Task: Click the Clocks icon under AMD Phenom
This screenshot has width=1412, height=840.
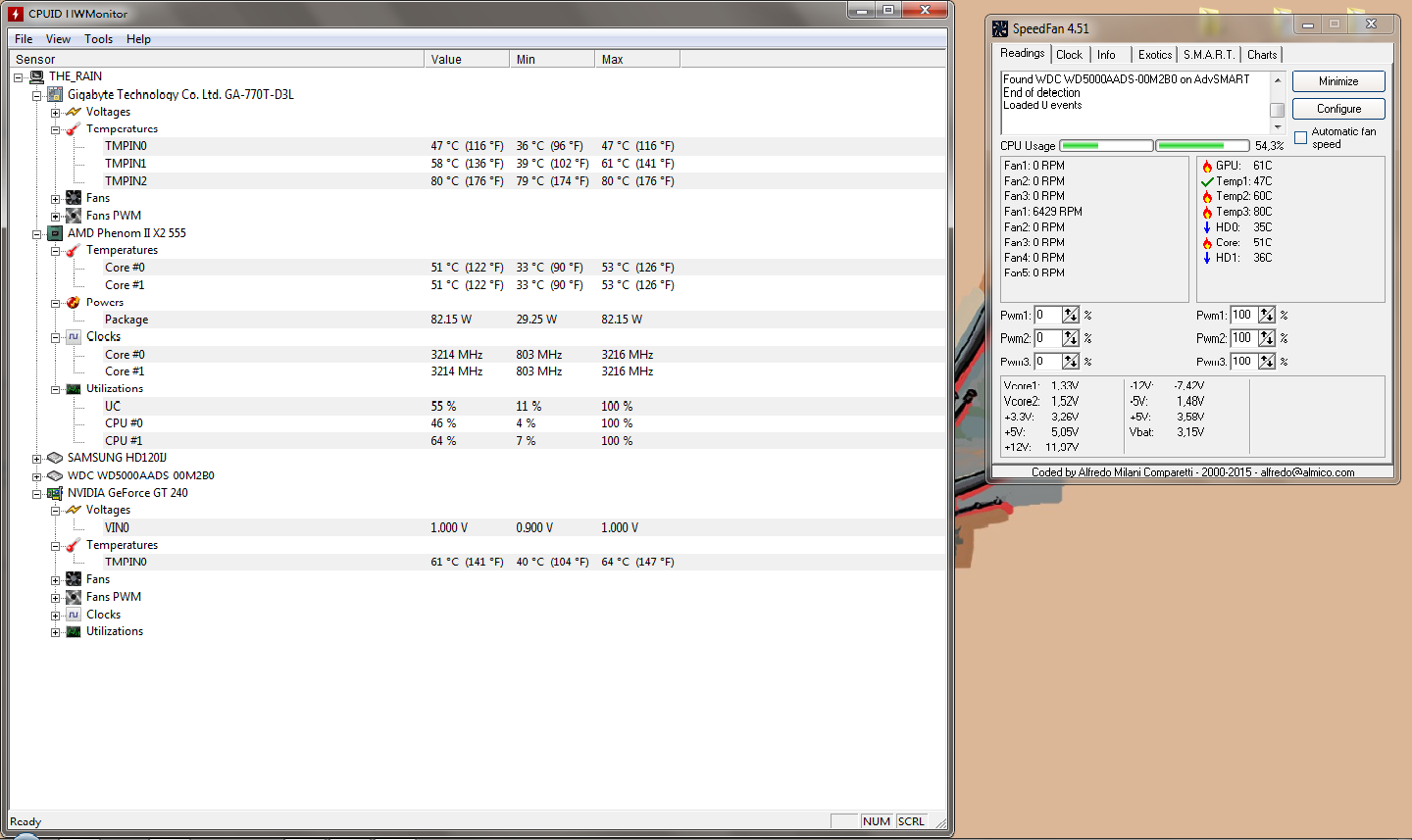Action: 74,337
